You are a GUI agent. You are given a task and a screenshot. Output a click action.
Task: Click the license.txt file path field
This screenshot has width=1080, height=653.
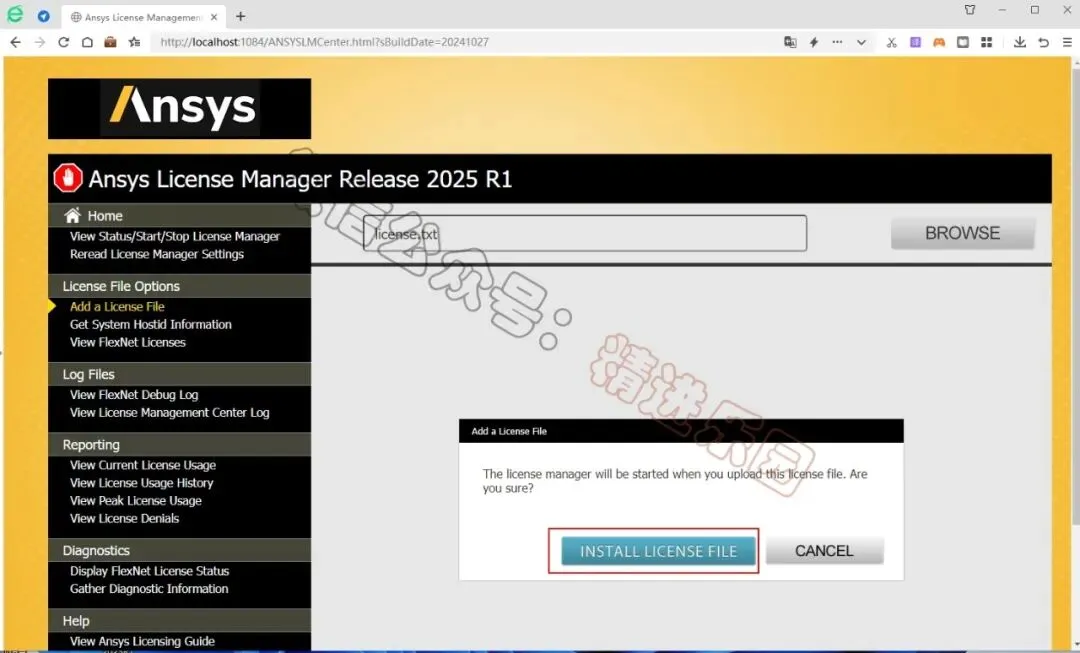click(585, 234)
